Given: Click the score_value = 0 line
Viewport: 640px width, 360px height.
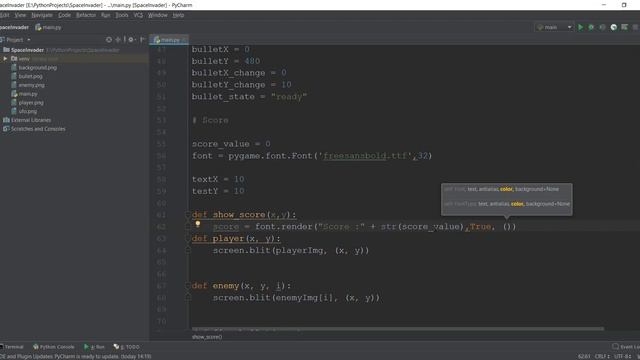Looking at the screenshot, I should tap(231, 144).
